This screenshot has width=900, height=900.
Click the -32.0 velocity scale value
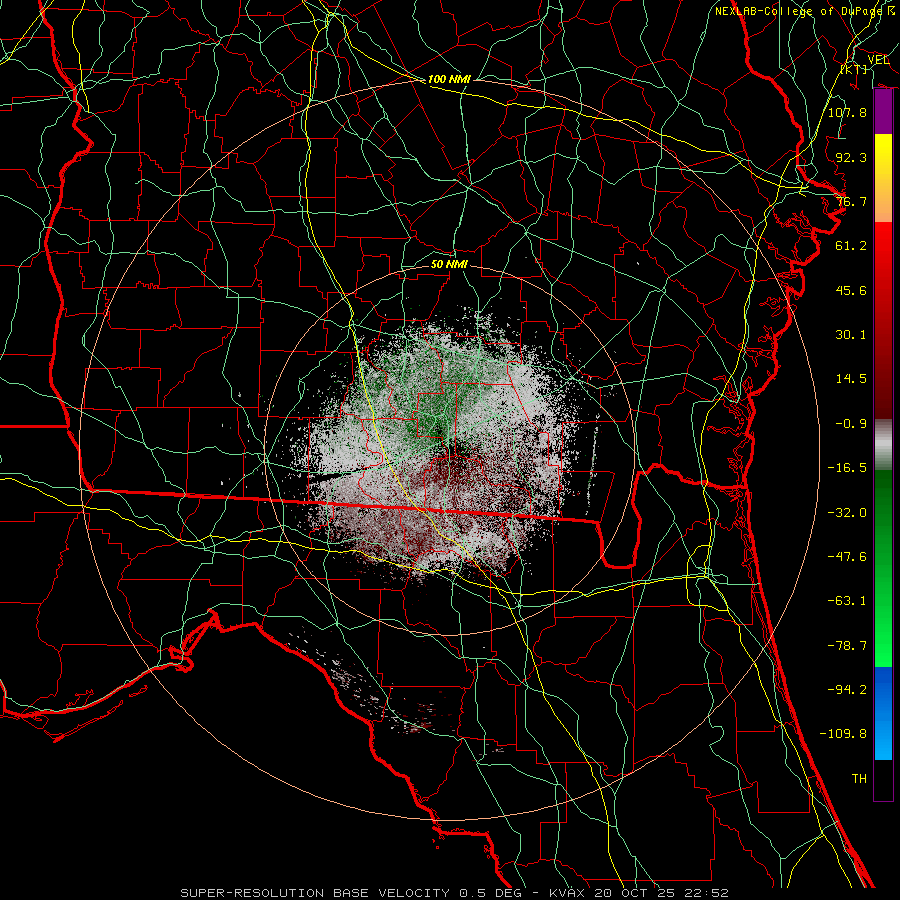pos(847,513)
